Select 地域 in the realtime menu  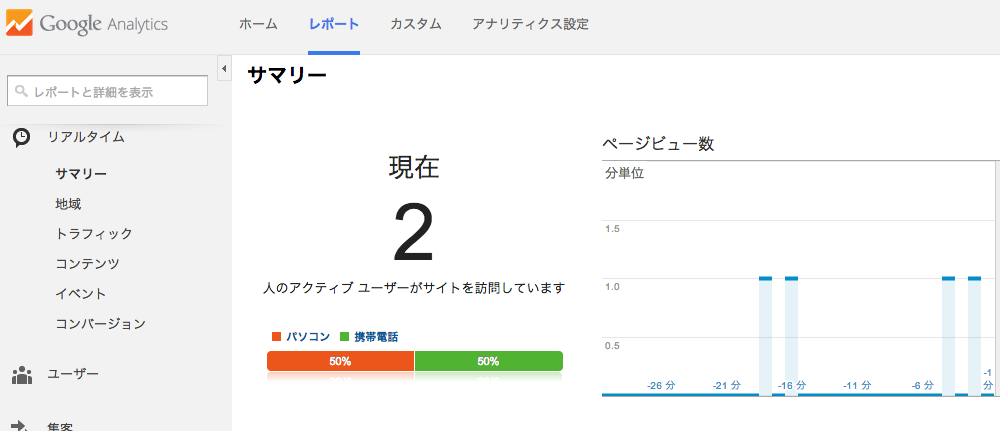point(68,204)
